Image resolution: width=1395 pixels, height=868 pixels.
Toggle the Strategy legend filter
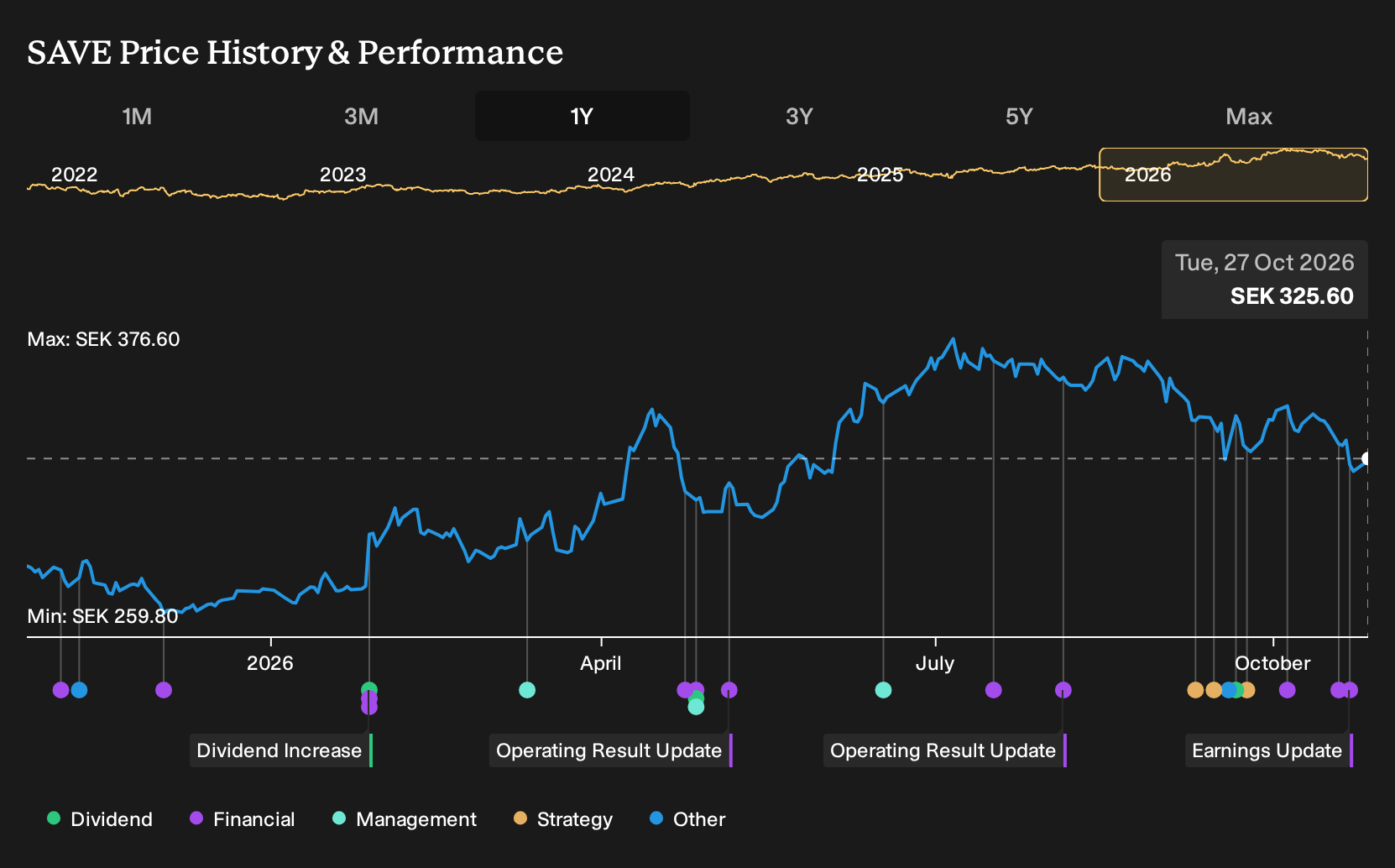click(x=563, y=819)
